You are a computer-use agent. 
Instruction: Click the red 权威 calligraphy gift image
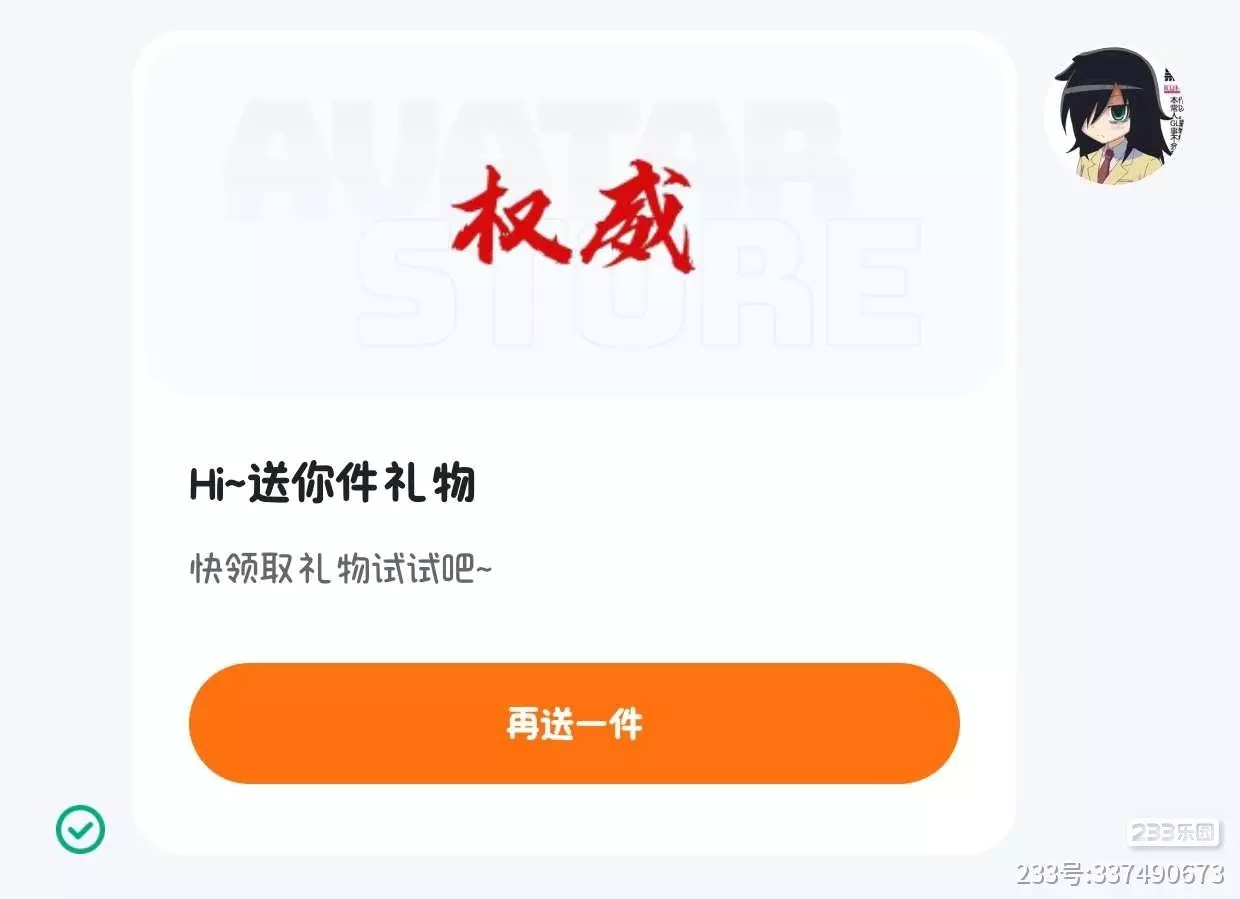[x=572, y=221]
